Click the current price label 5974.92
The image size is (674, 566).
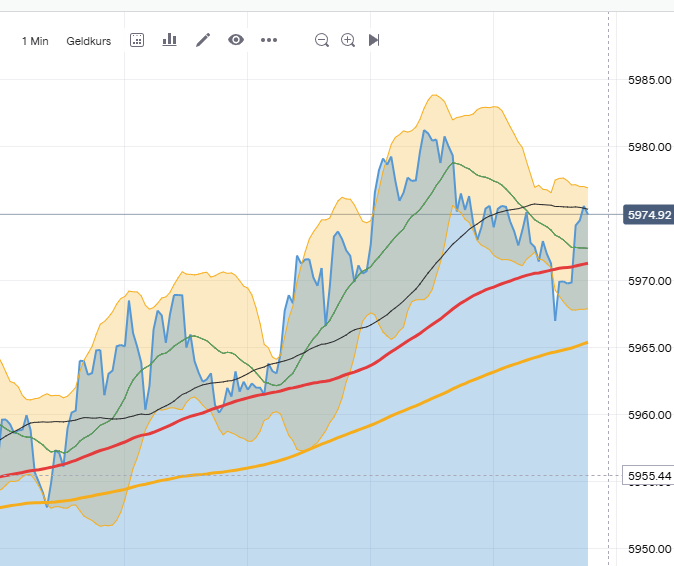coord(649,215)
